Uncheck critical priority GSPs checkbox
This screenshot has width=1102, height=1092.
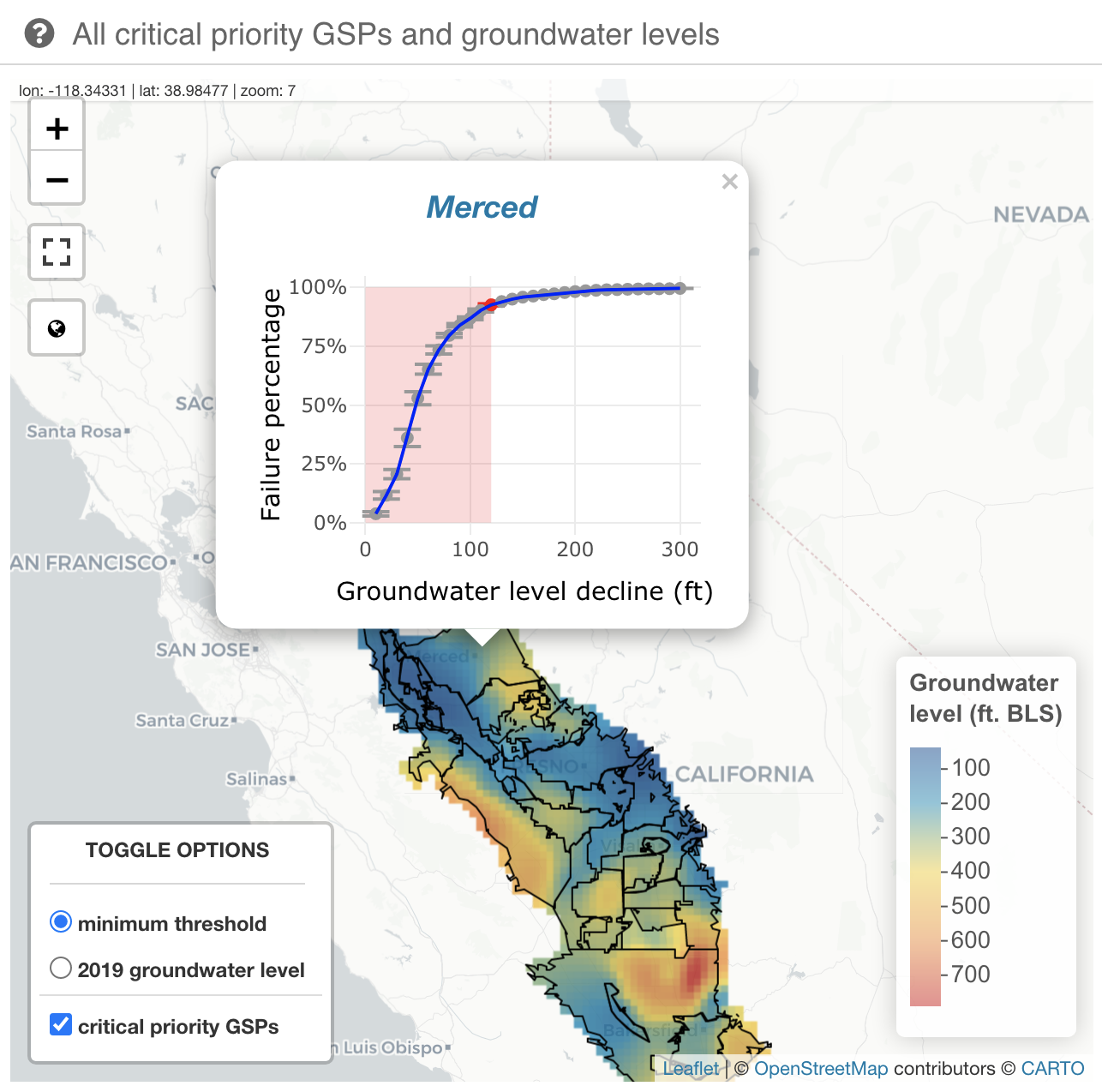(61, 1025)
